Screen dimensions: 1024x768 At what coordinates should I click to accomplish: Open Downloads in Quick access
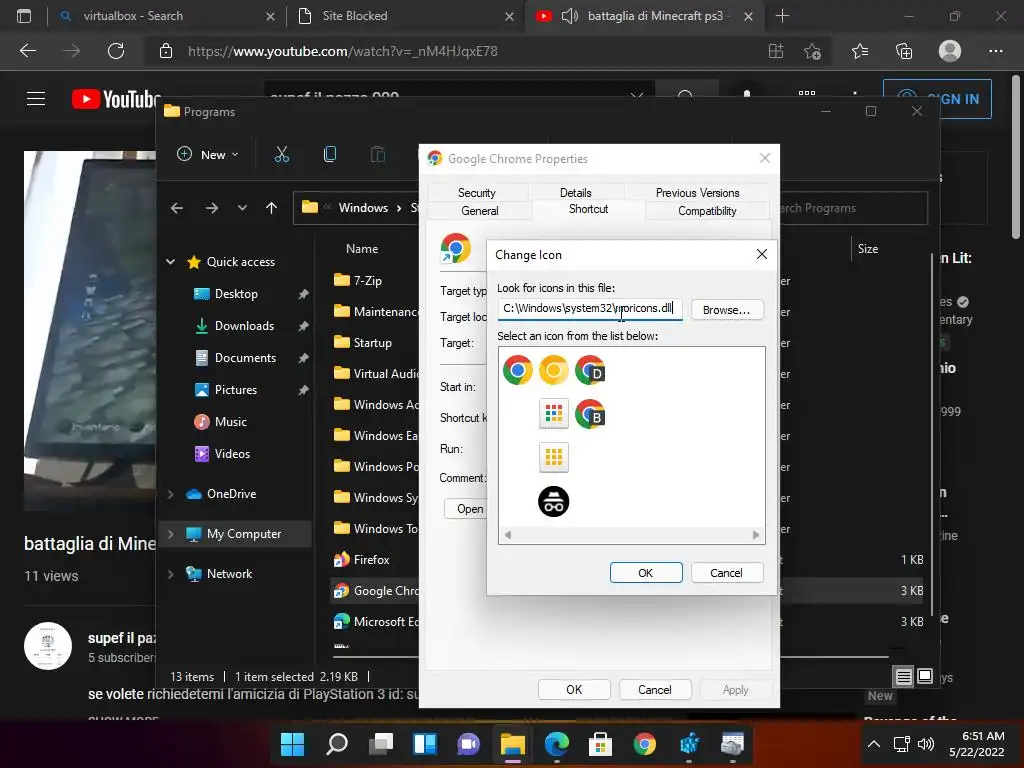click(x=244, y=326)
